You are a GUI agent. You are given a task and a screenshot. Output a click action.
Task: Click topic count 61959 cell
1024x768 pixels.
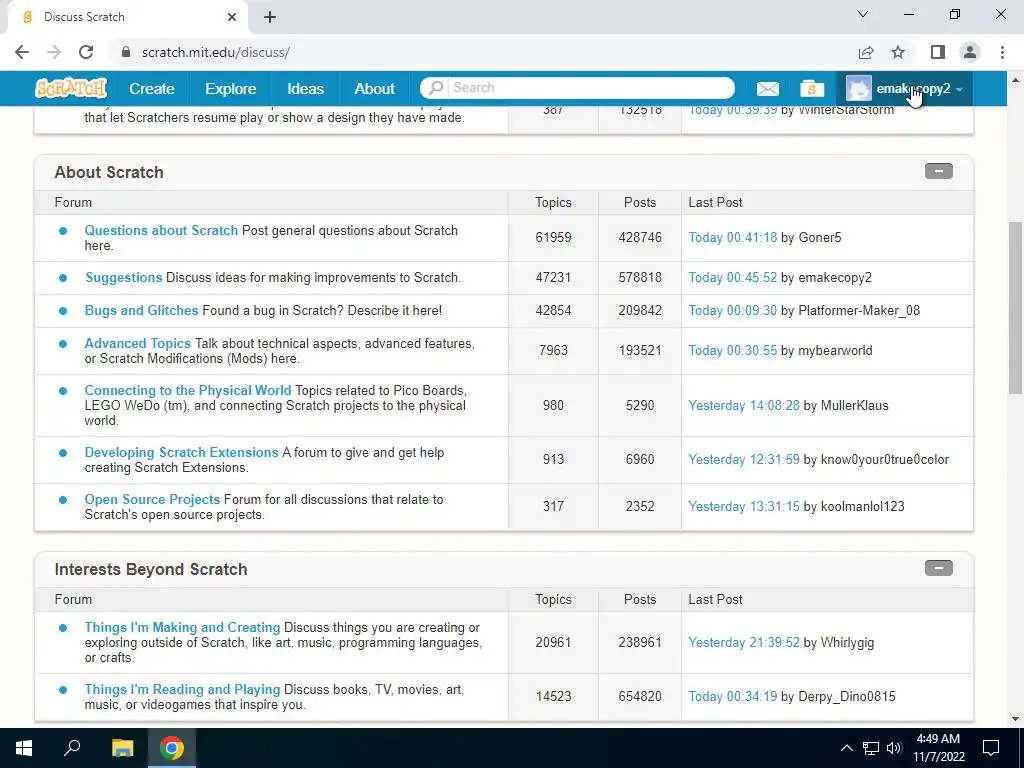click(553, 238)
